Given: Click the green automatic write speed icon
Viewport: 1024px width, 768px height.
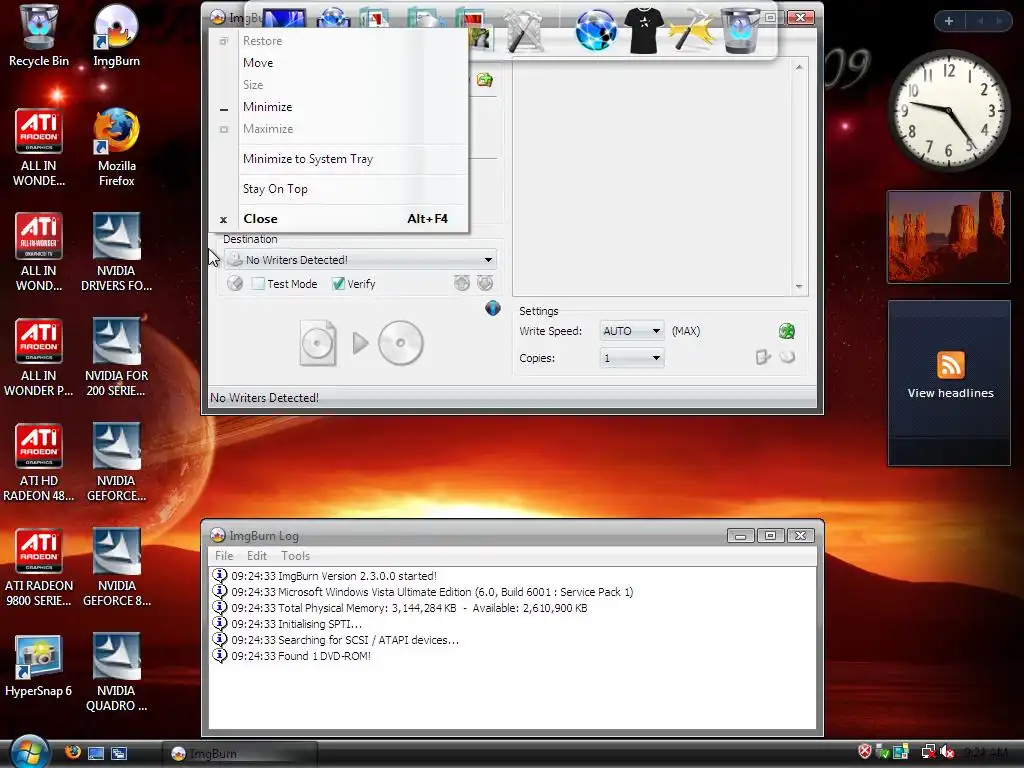Looking at the screenshot, I should 787,331.
